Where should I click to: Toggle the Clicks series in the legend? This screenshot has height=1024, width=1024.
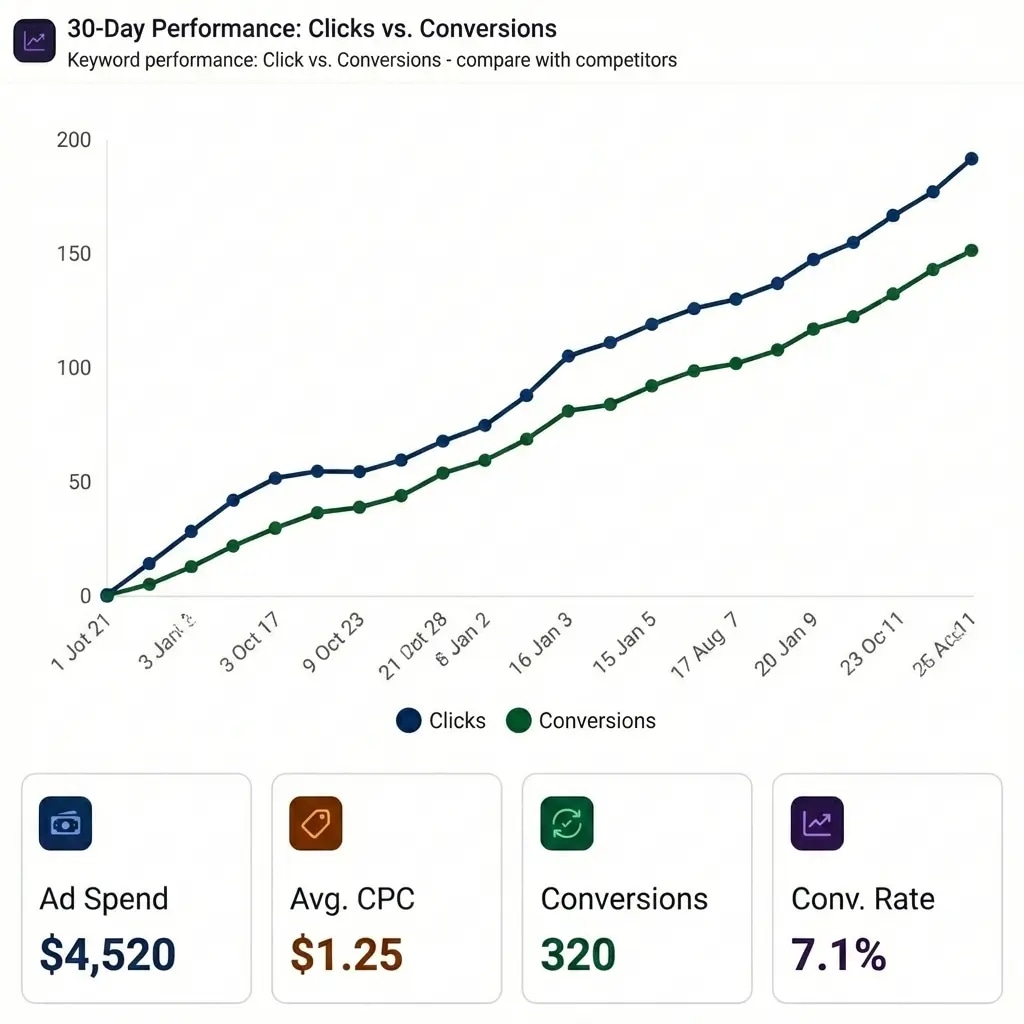tap(441, 720)
